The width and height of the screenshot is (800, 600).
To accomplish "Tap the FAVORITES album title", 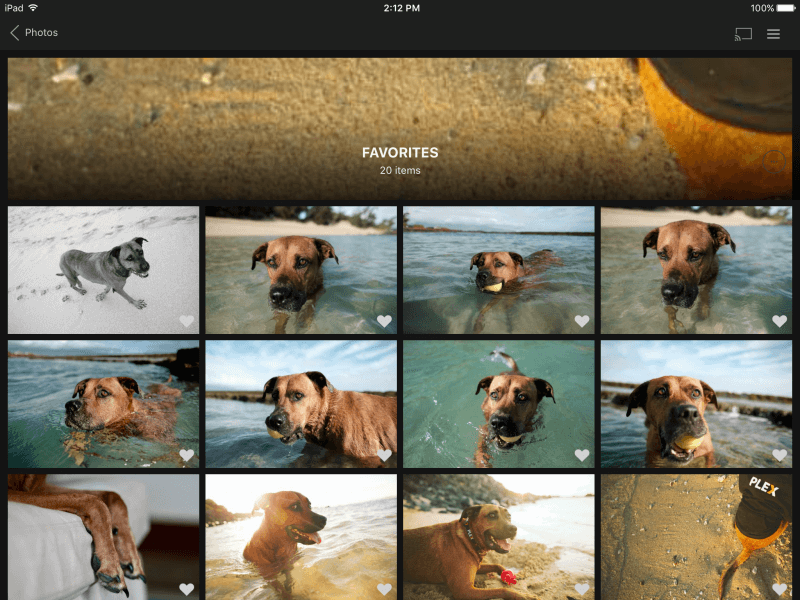I will pos(400,153).
